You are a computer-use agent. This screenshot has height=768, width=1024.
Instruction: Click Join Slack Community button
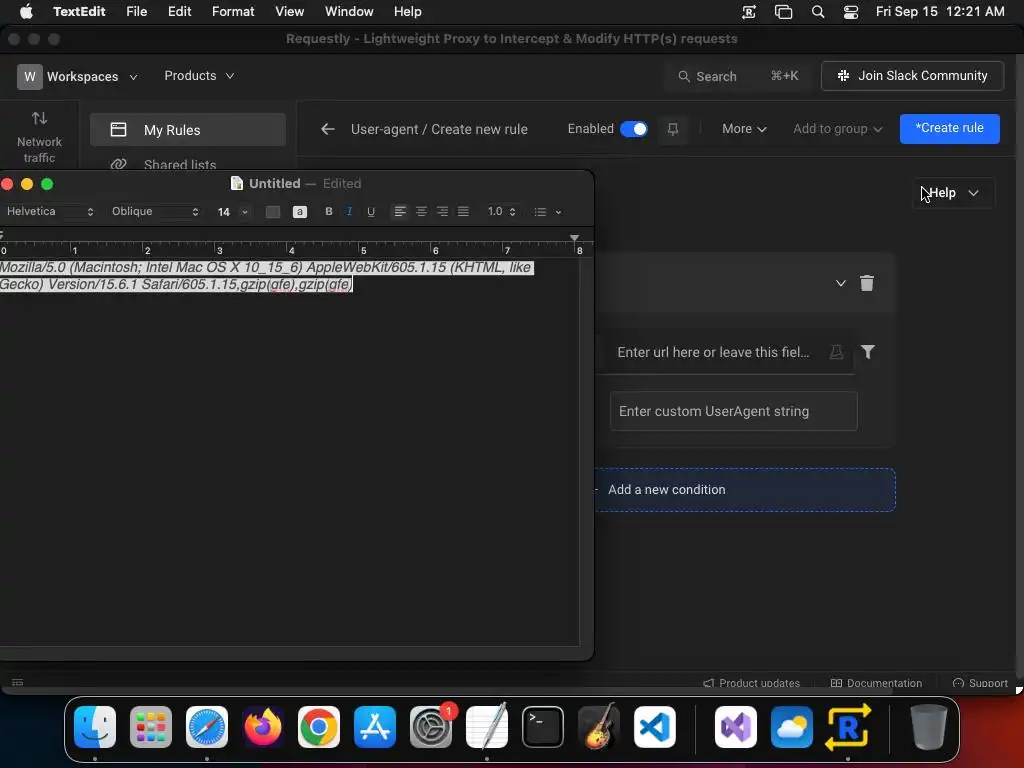[x=912, y=76]
